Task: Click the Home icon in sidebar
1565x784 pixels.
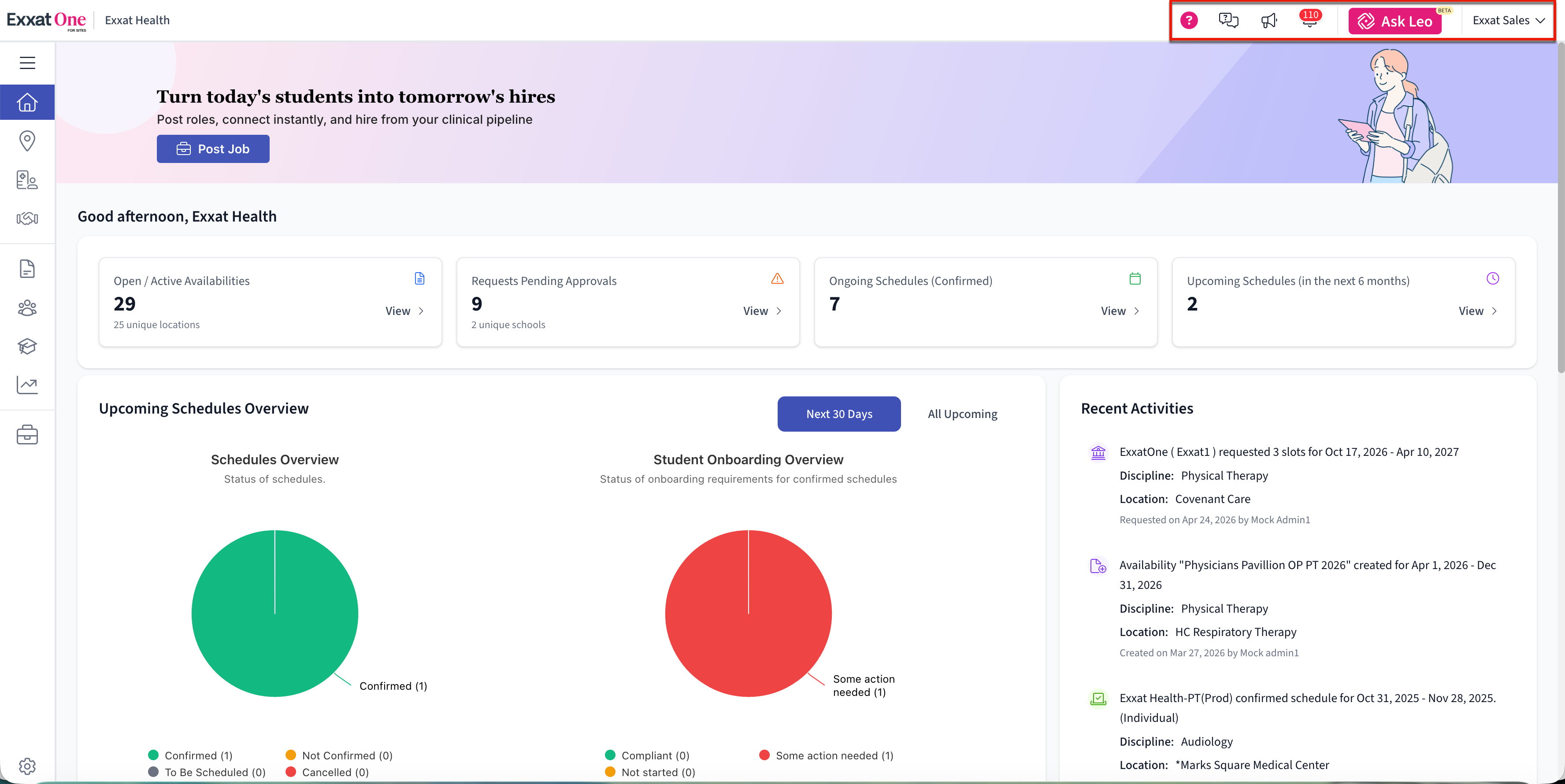Action: 27,102
